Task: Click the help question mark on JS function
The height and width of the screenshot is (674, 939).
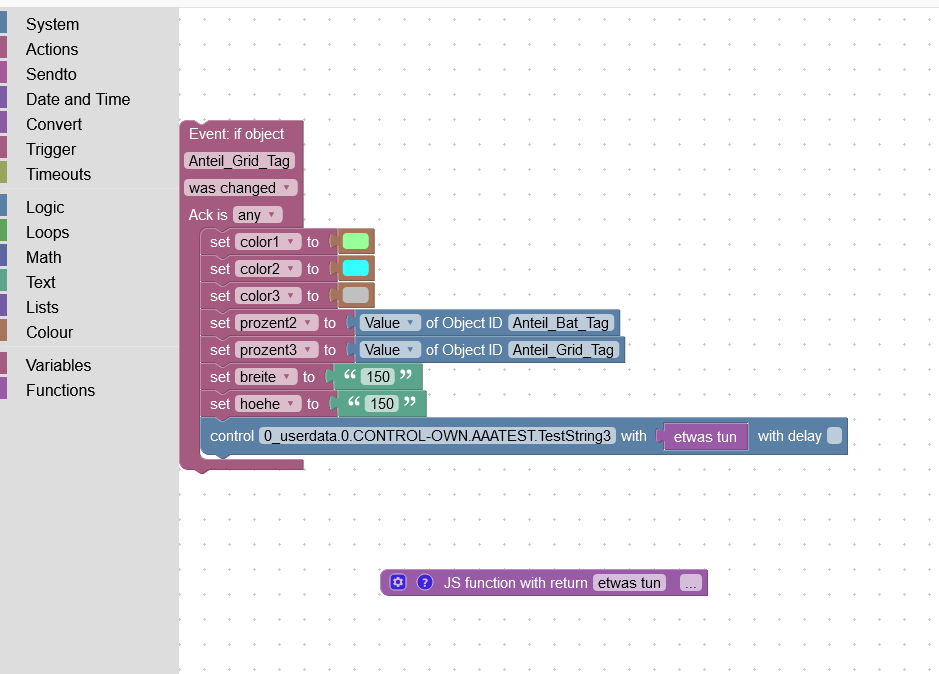Action: coord(425,582)
